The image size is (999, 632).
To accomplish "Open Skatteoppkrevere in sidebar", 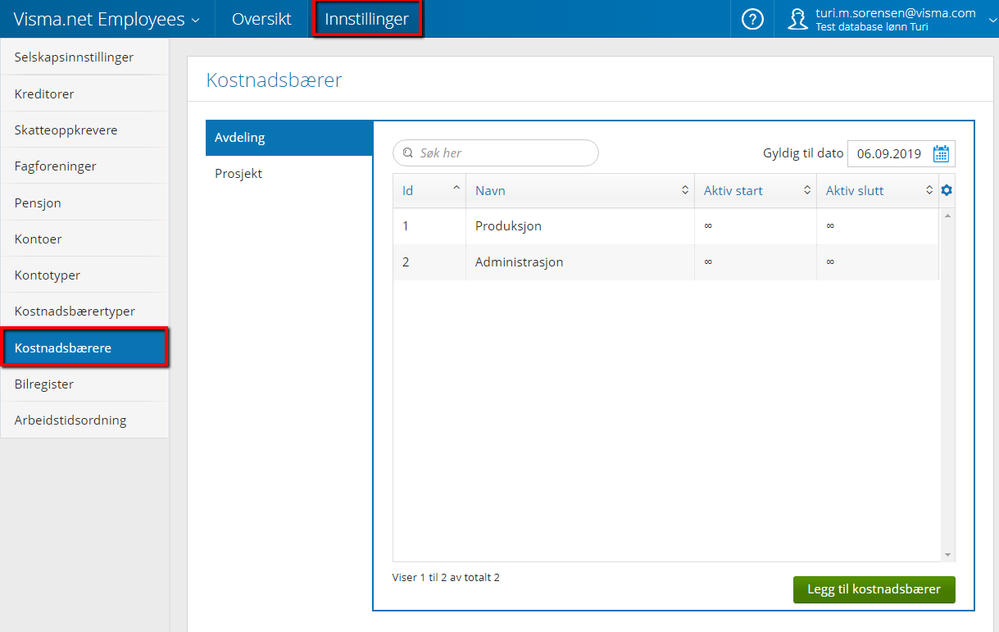I will (85, 130).
